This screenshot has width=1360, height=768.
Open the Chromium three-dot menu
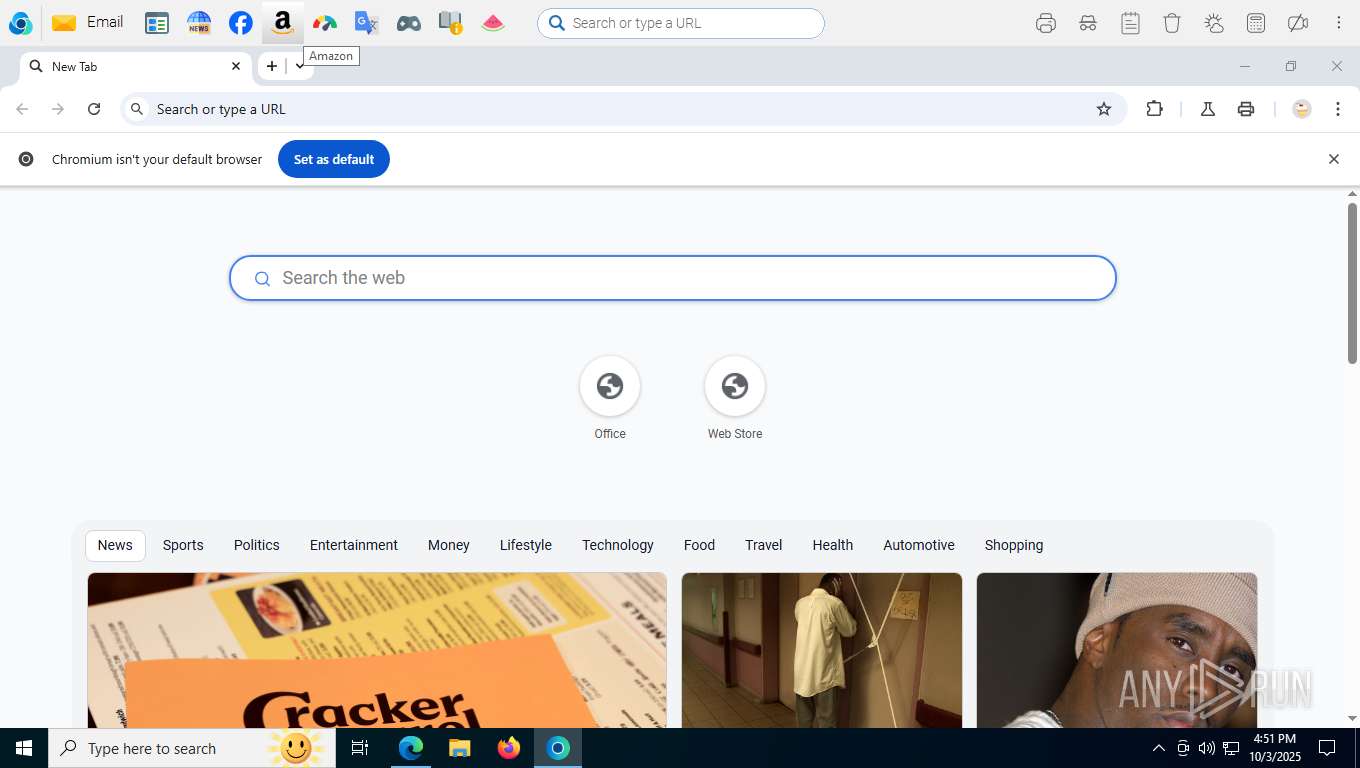click(x=1338, y=109)
